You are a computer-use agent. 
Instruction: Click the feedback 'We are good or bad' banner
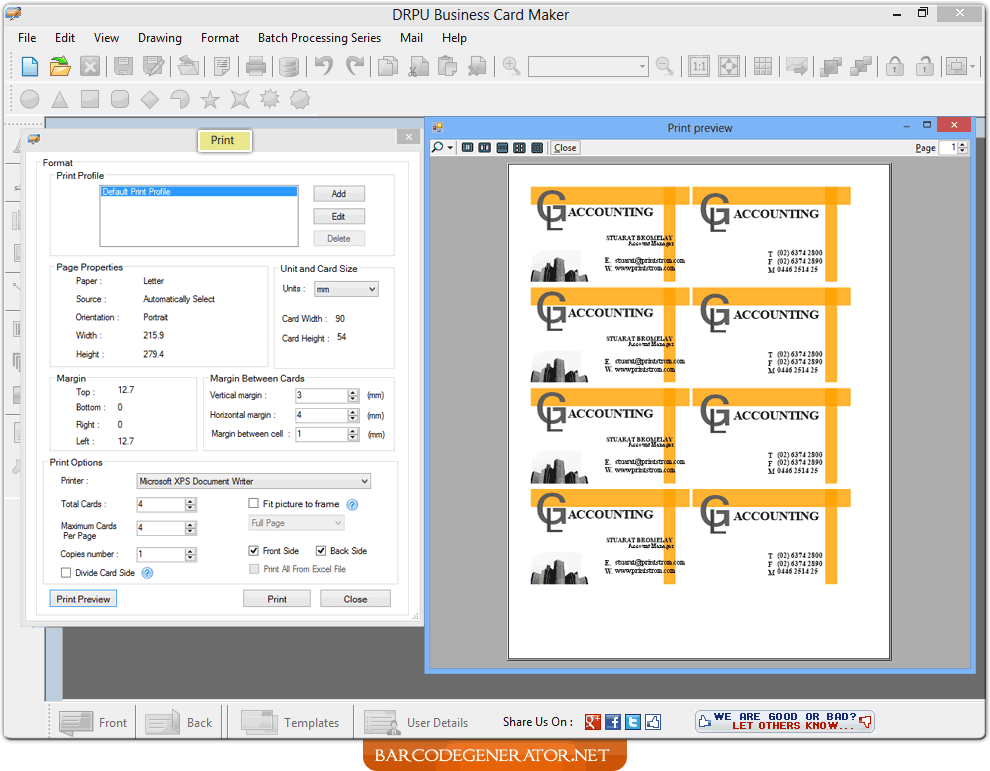coord(785,721)
